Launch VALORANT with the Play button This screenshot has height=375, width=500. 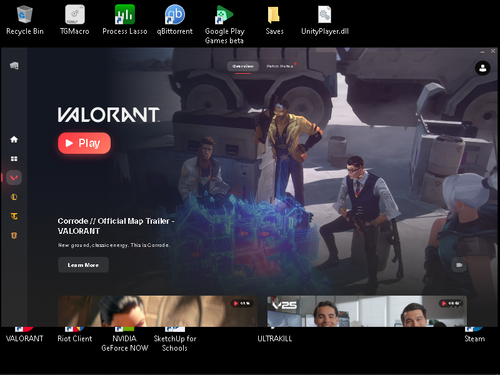point(84,143)
